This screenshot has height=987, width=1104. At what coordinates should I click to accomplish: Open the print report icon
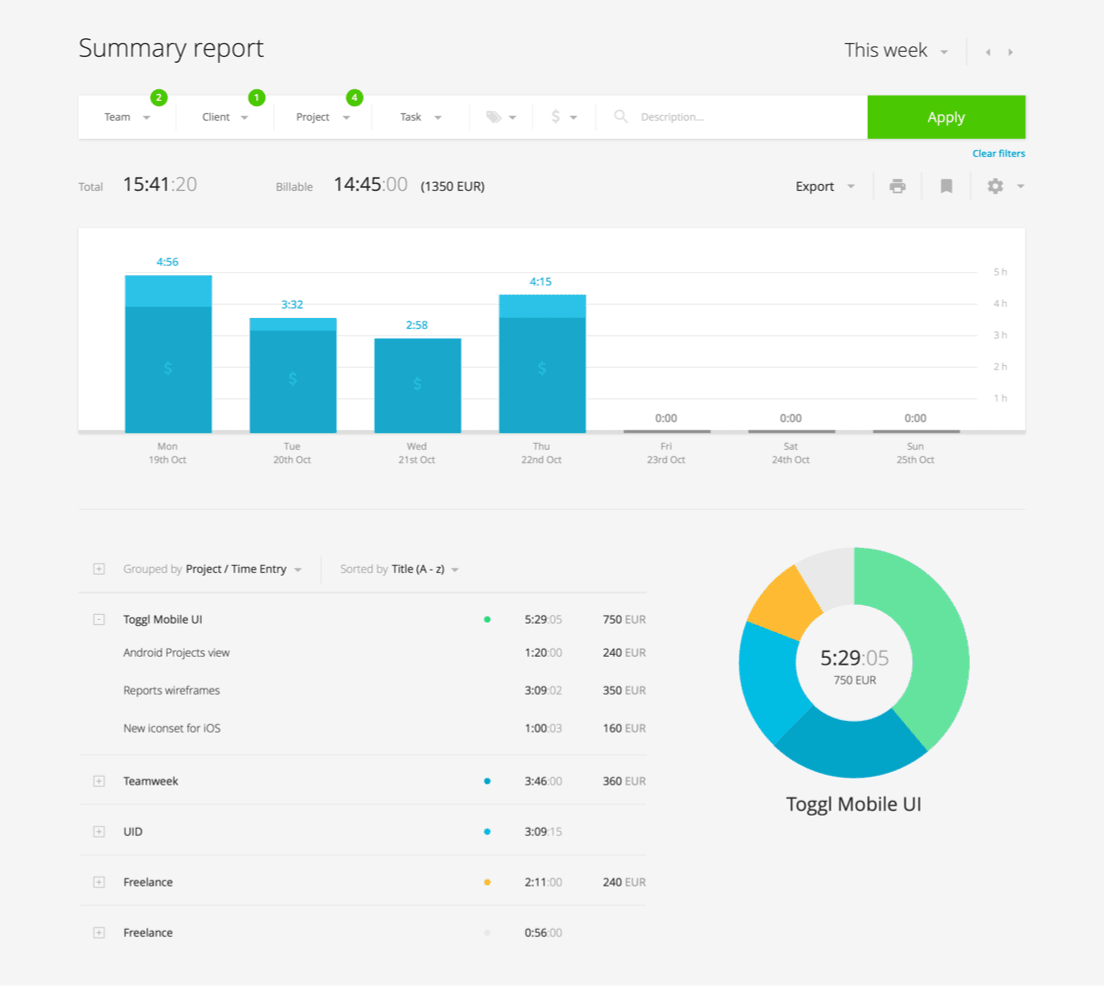click(897, 185)
